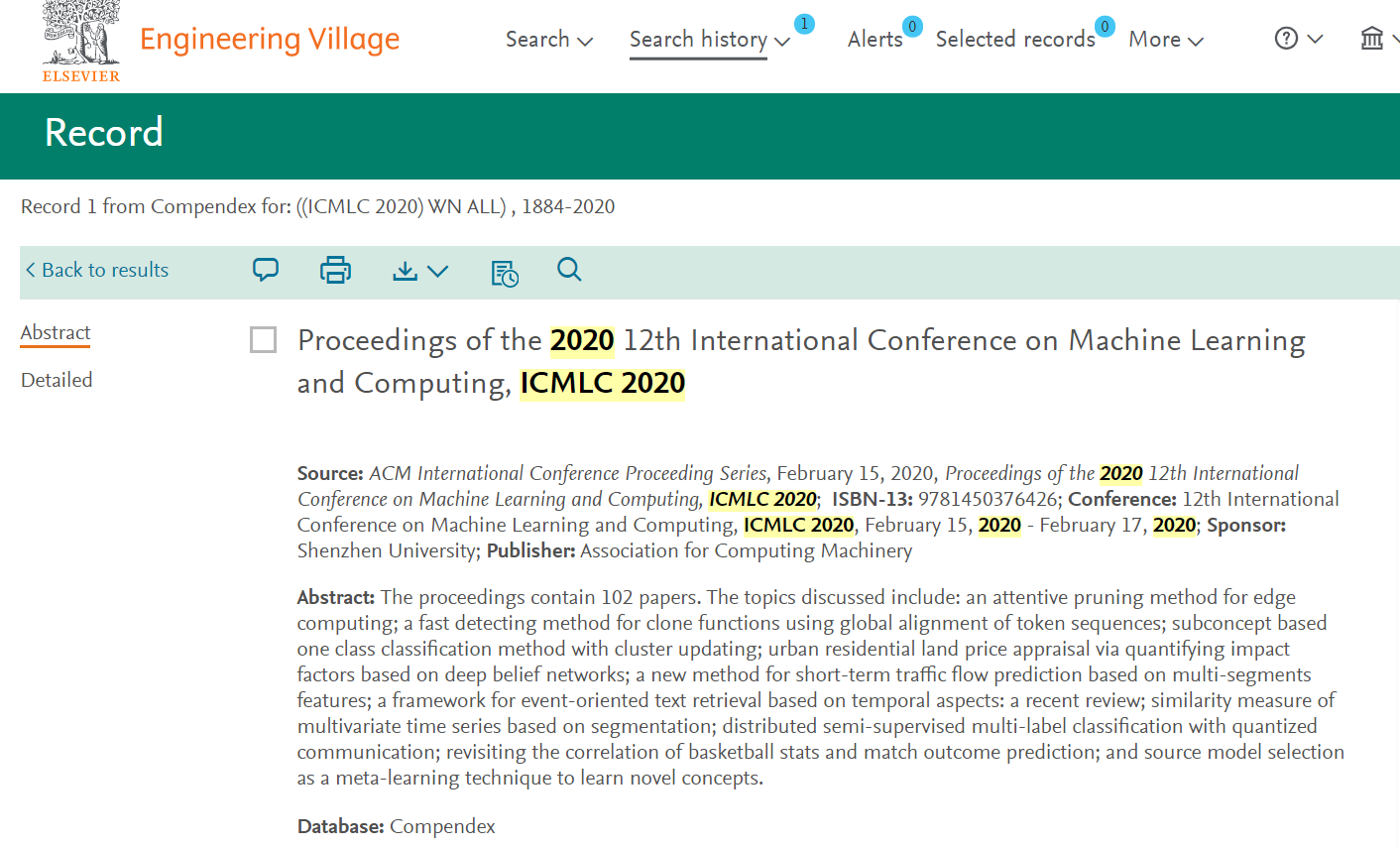1400x848 pixels.
Task: Click the Selected records count badge
Action: tap(1105, 27)
